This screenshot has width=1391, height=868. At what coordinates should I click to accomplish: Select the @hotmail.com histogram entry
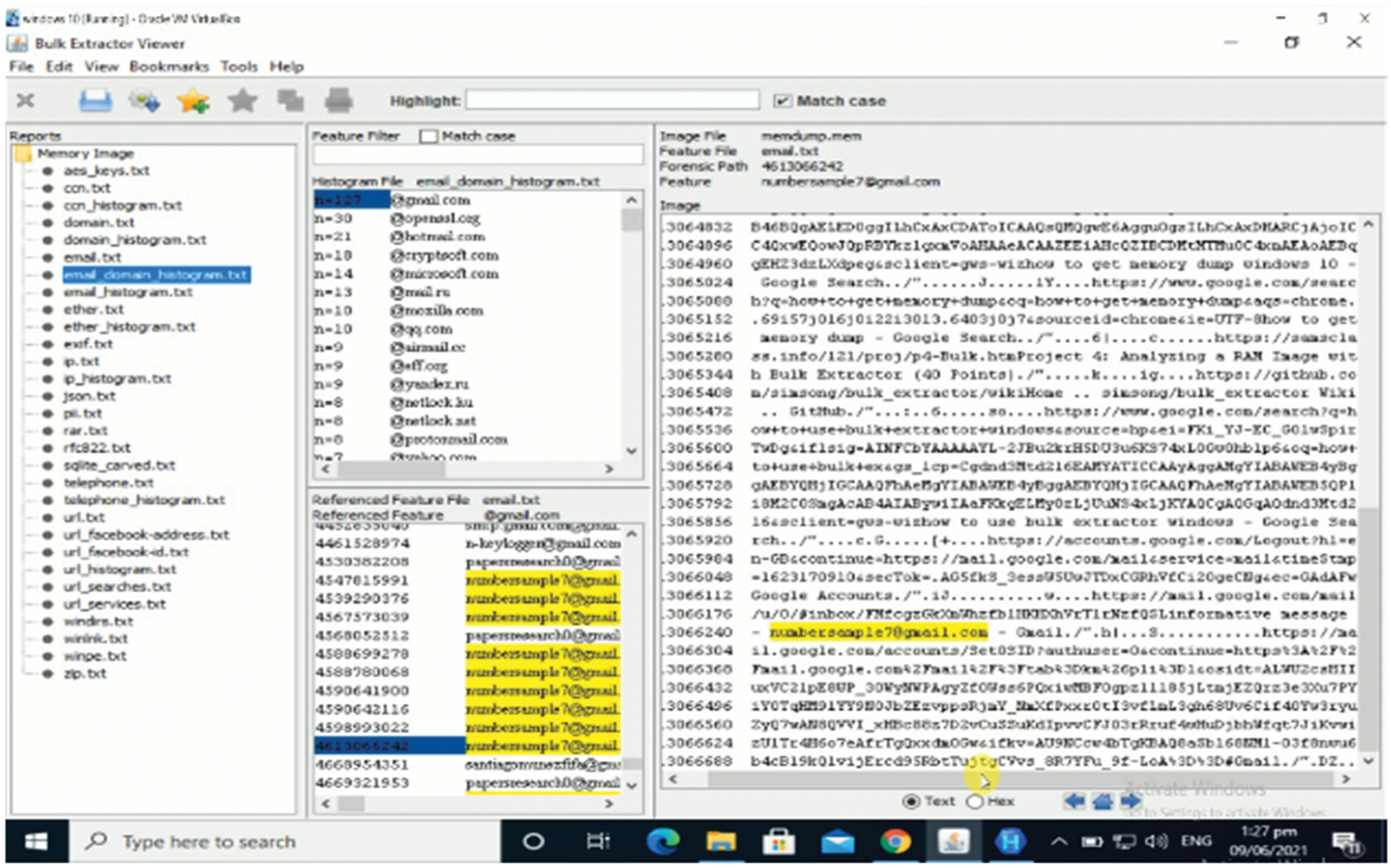[437, 237]
